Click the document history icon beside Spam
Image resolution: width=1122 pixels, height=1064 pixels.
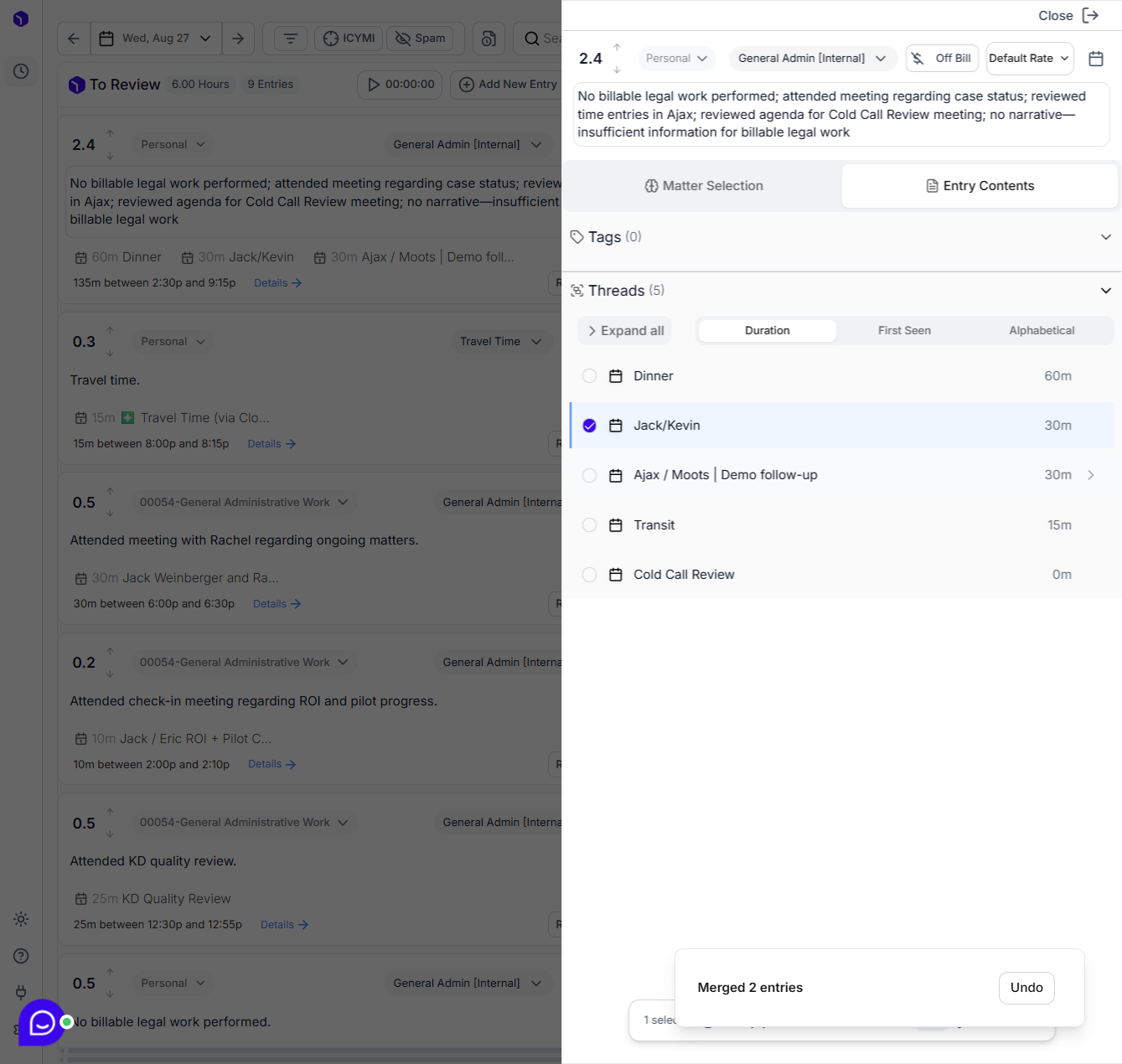489,39
